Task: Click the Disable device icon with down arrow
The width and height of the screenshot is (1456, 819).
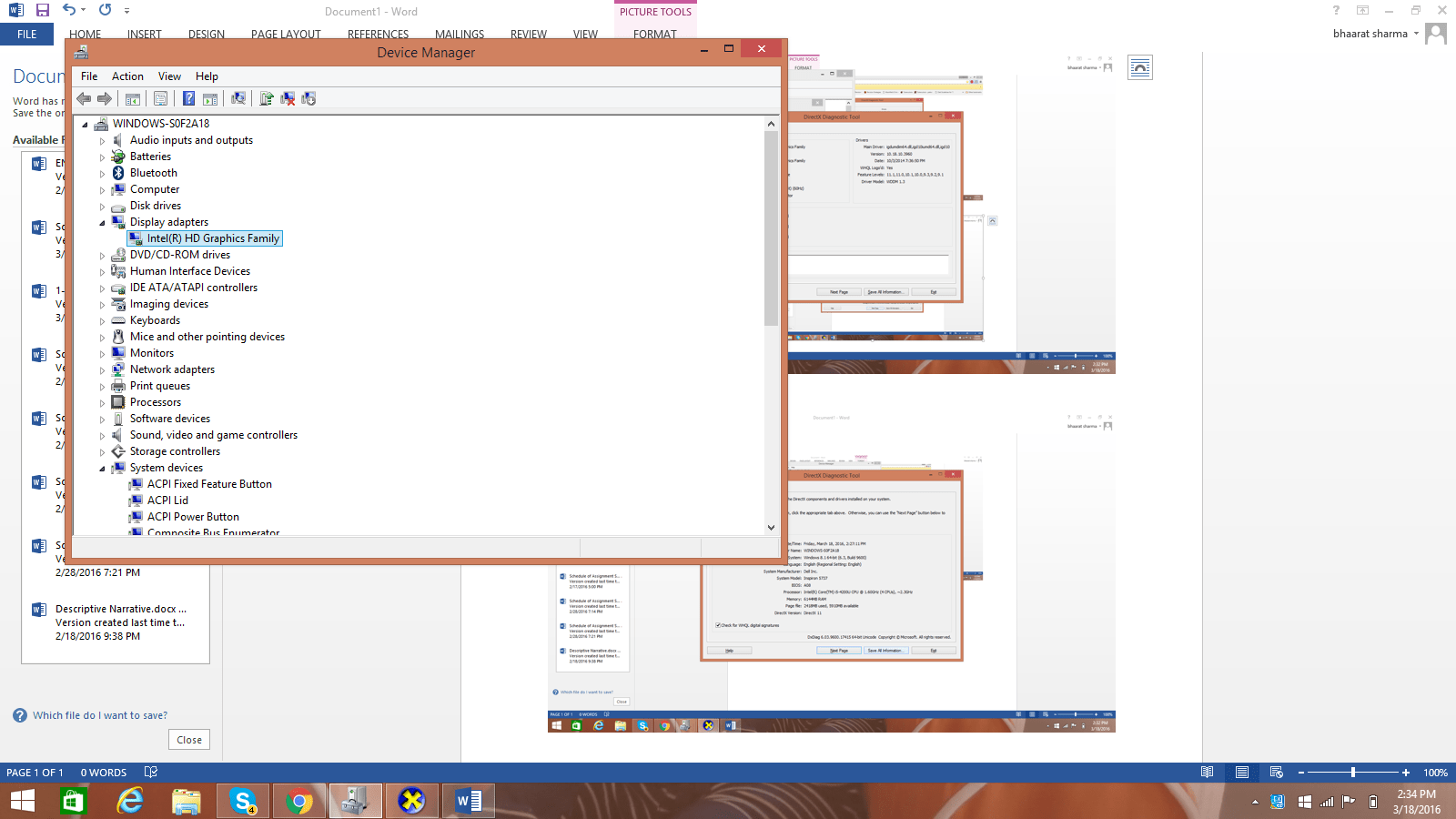Action: (x=308, y=98)
